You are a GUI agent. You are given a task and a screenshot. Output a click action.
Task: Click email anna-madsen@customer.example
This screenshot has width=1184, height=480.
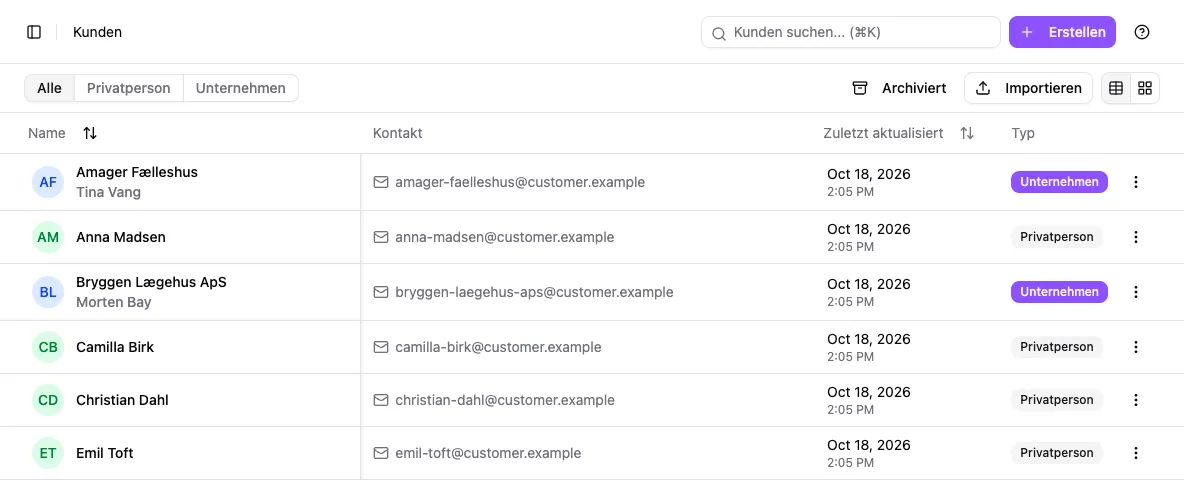(504, 237)
